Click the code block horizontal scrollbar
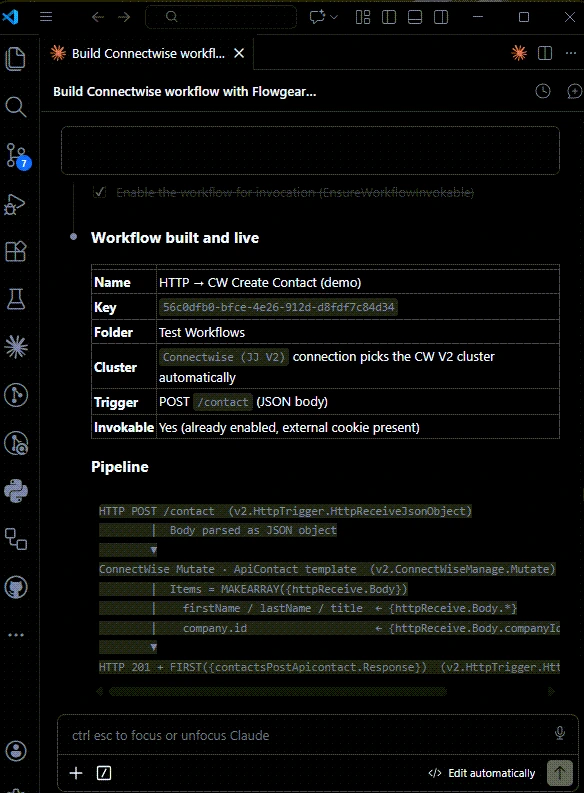This screenshot has width=584, height=793. pos(278,691)
